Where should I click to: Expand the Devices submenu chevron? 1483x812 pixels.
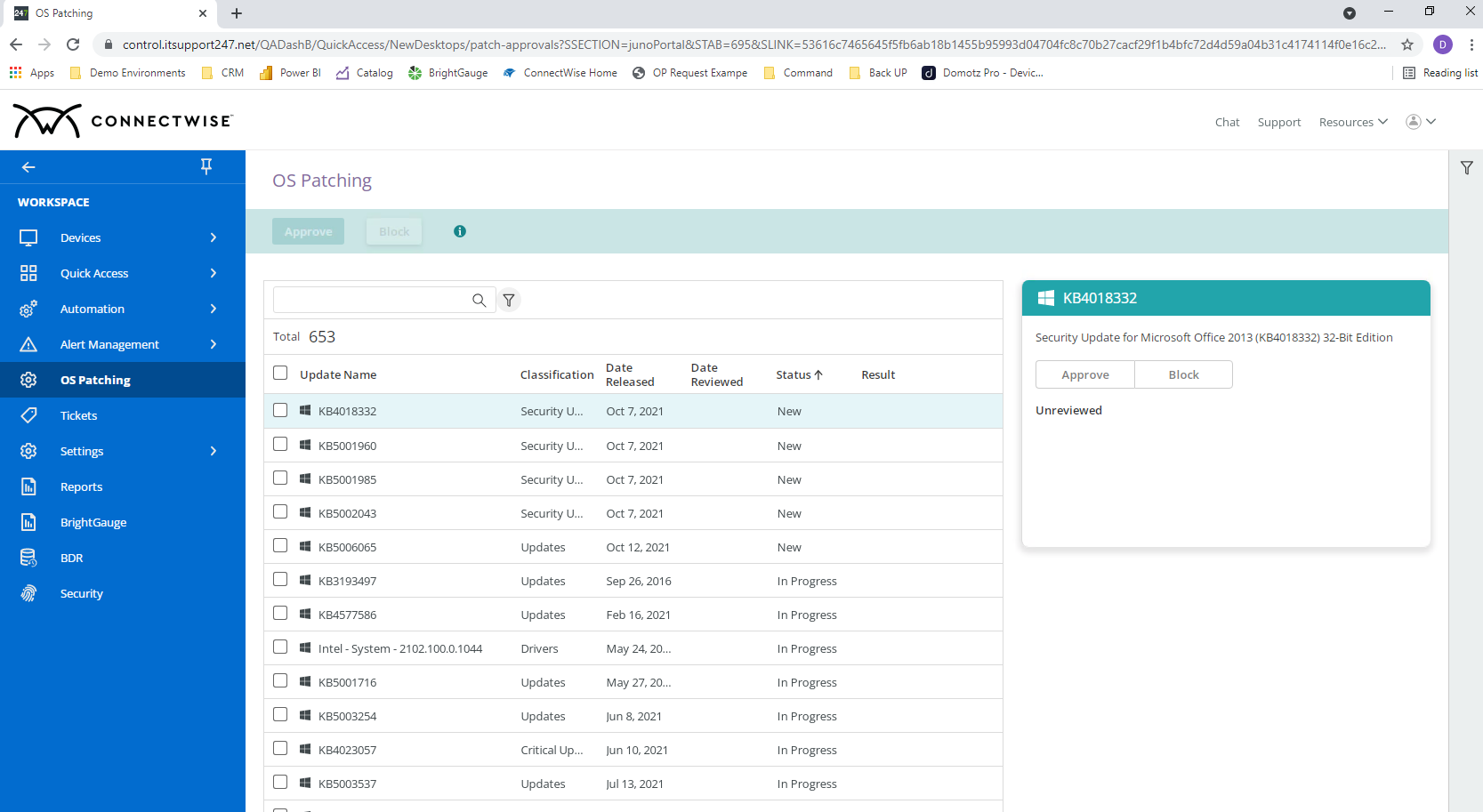click(214, 237)
